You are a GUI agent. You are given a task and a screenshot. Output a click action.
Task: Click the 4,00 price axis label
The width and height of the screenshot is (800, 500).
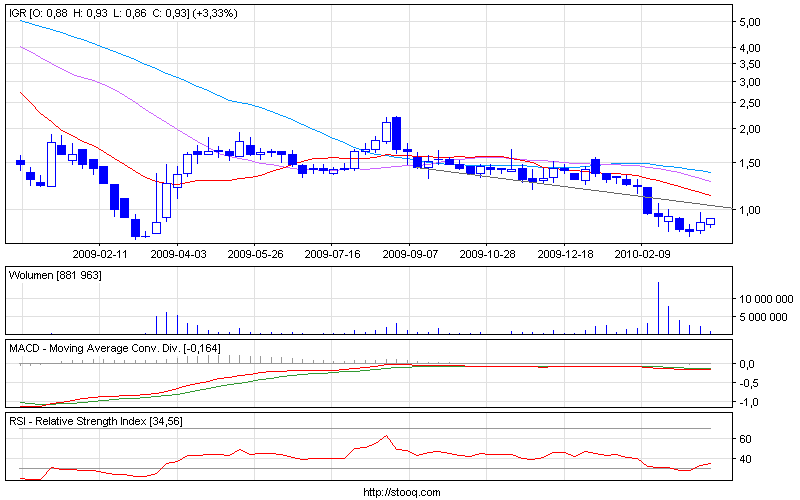click(749, 48)
